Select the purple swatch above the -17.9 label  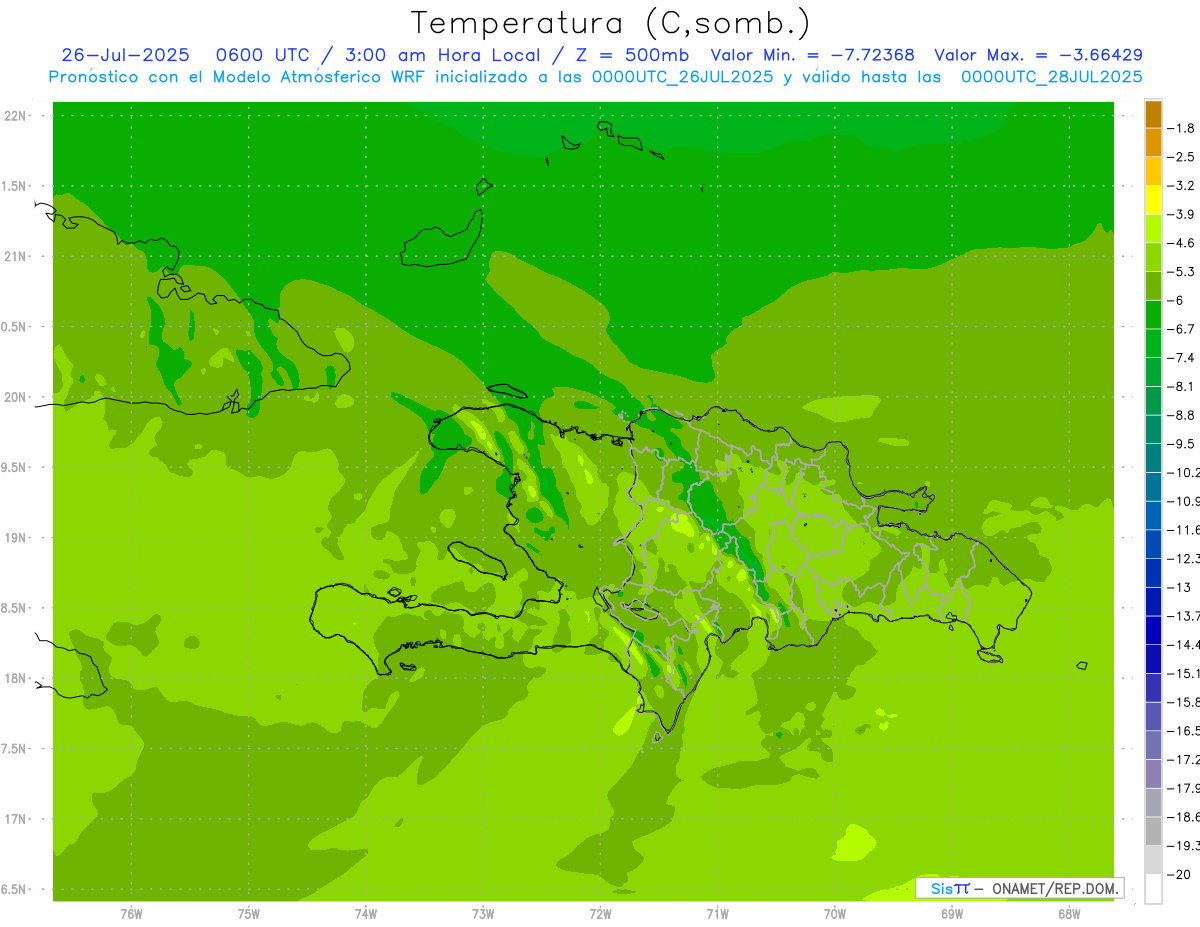coord(1153,773)
